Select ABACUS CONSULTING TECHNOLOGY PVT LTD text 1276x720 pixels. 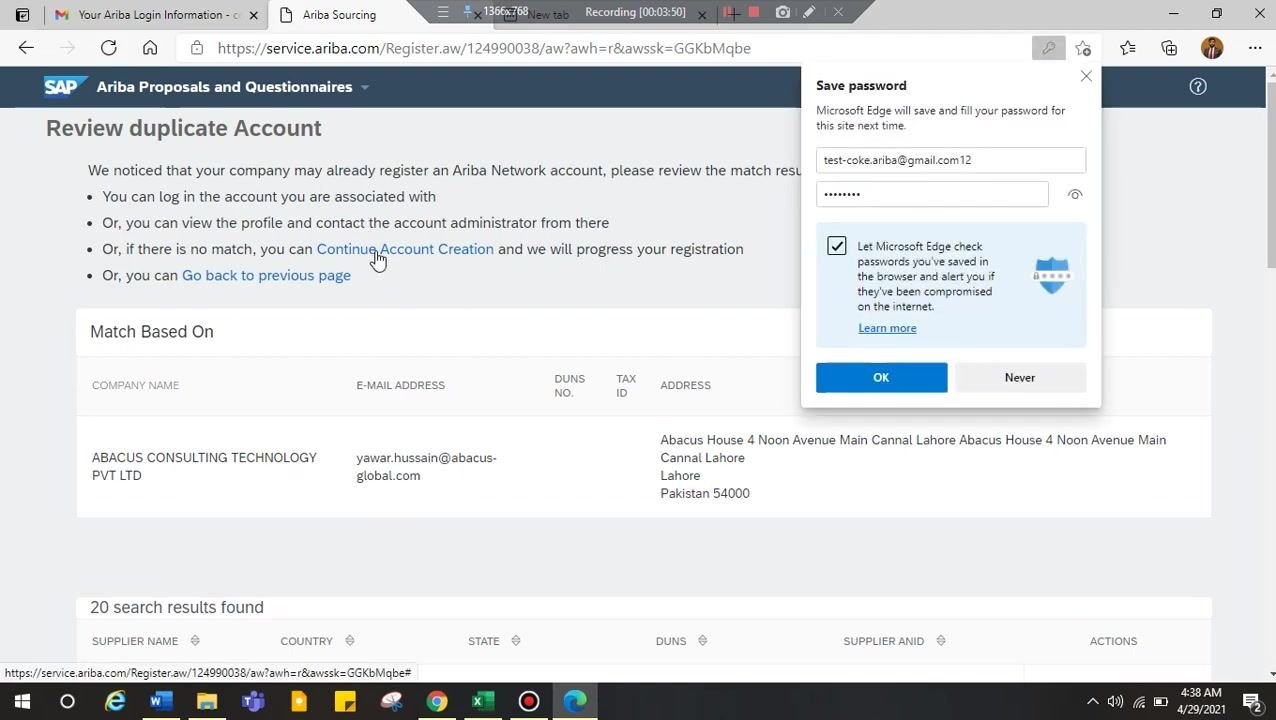click(204, 466)
